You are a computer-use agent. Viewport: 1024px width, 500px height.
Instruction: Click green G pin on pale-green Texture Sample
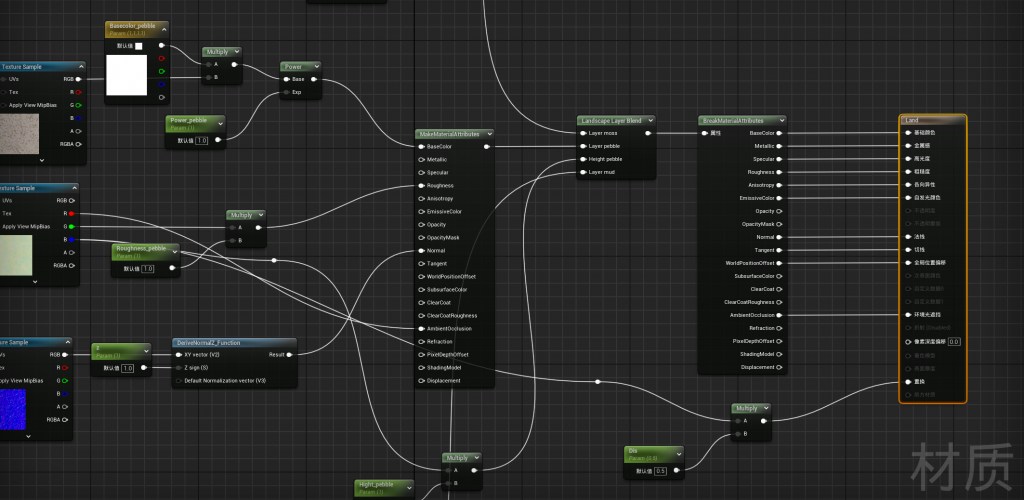[72, 227]
